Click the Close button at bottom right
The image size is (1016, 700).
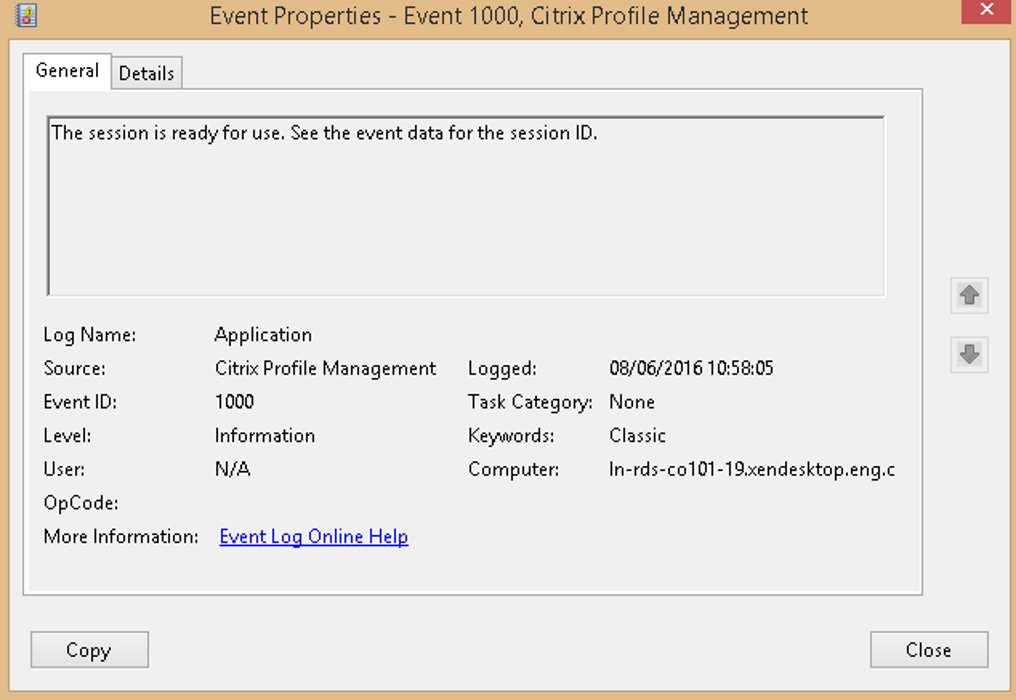tap(928, 650)
